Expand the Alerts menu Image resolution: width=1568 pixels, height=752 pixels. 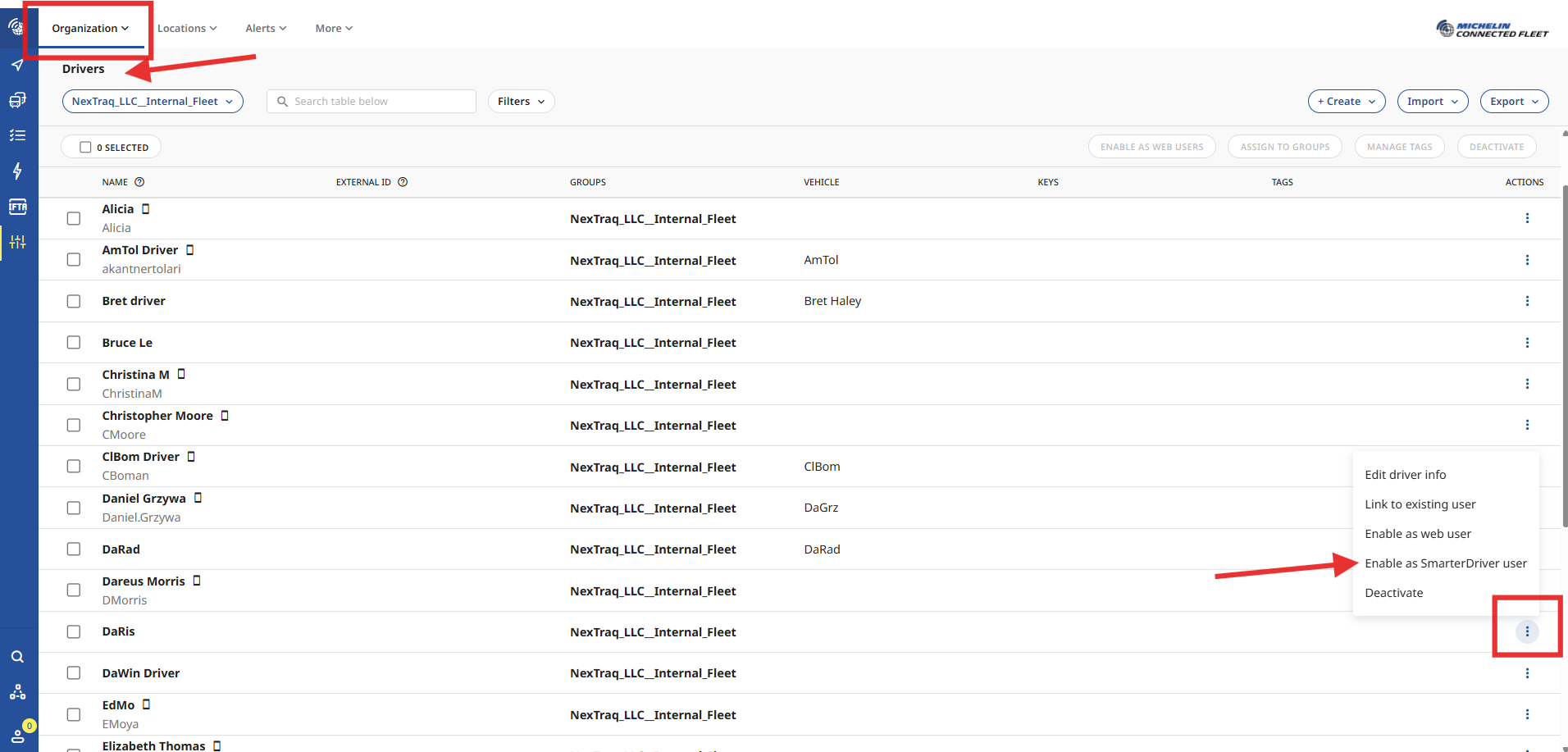[x=266, y=29]
